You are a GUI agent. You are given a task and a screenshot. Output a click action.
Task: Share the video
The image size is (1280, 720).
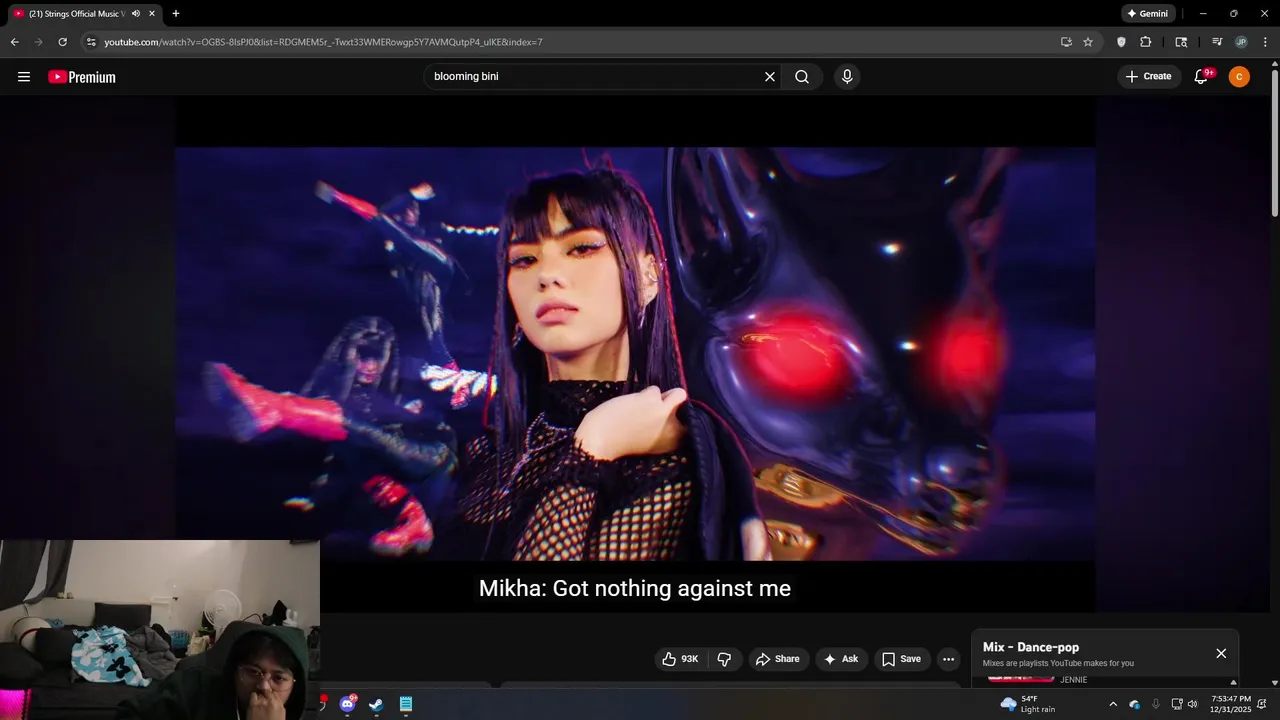click(x=777, y=659)
